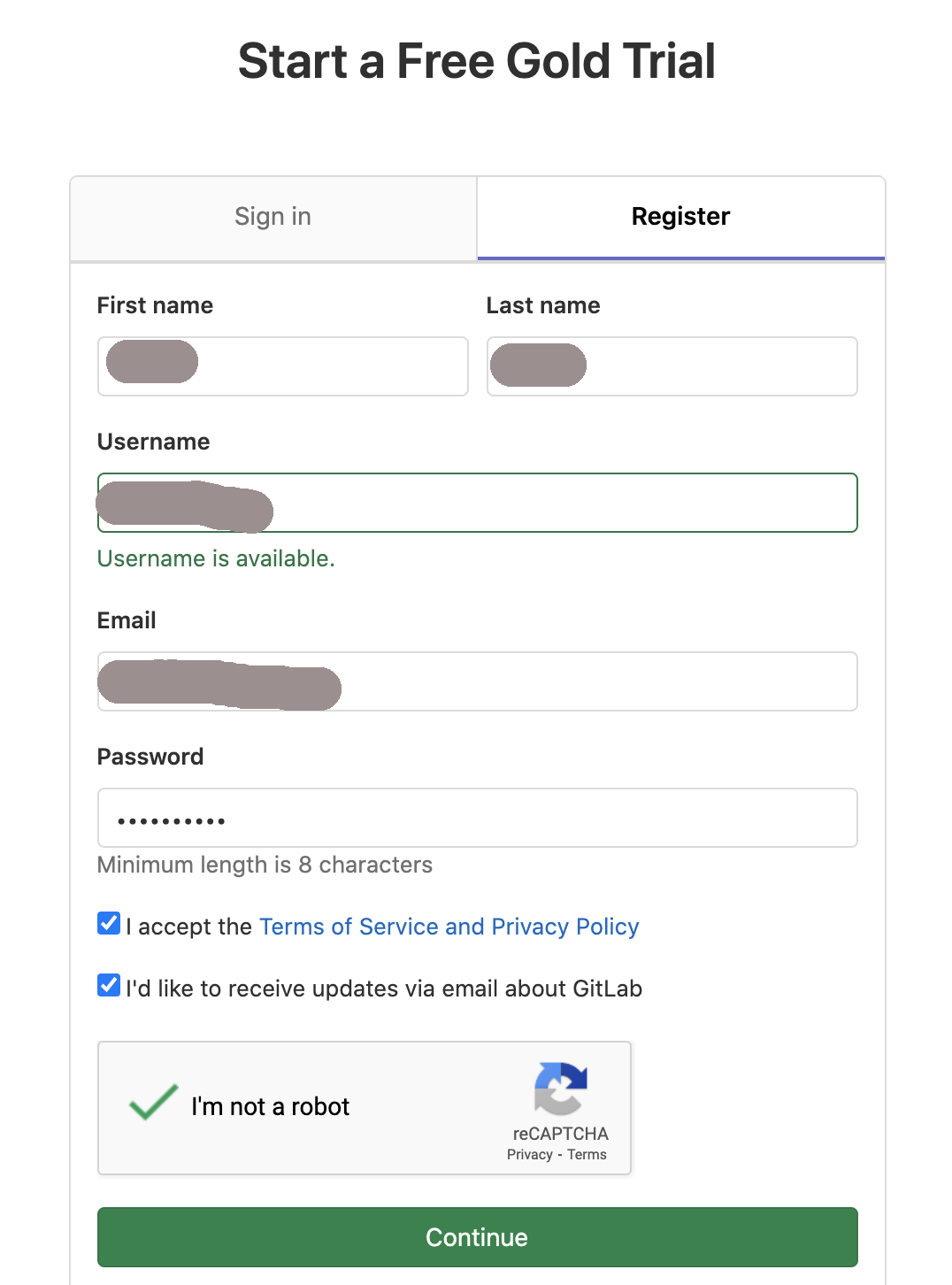
Task: Click the "Username is available." message
Action: point(216,558)
